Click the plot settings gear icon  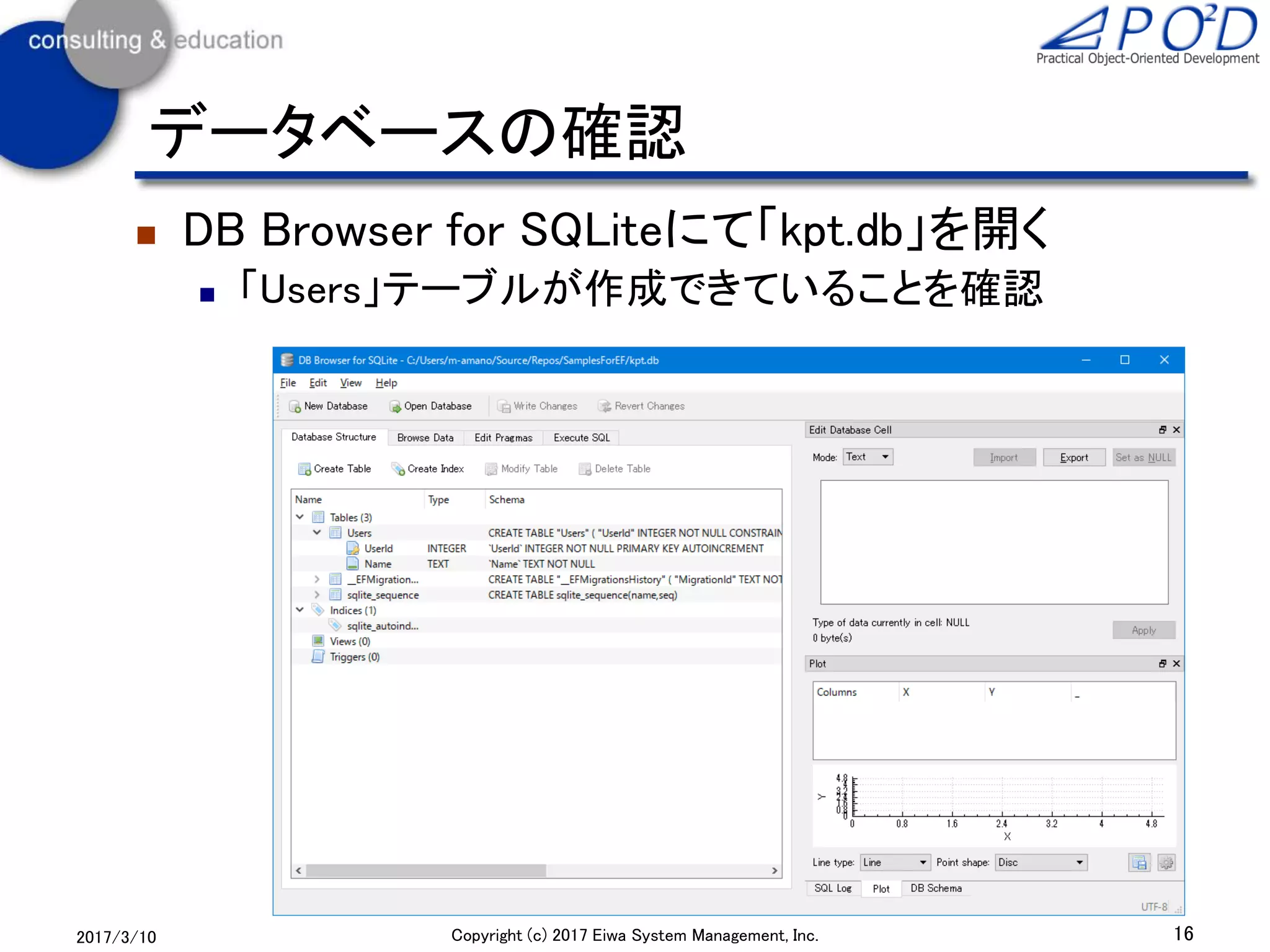[x=1166, y=862]
